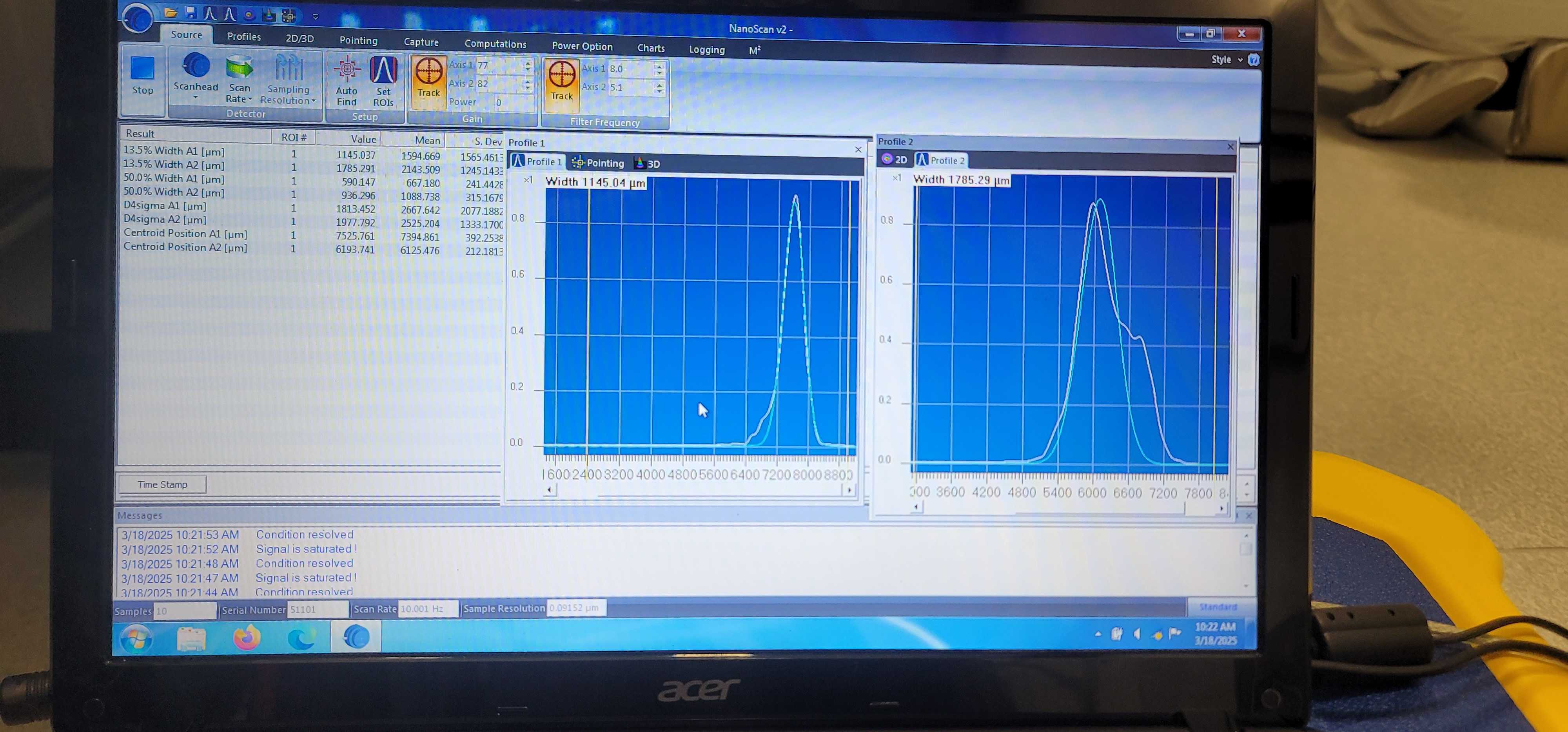Click the NanoScan taskbar icon
1568x732 pixels.
coord(356,637)
